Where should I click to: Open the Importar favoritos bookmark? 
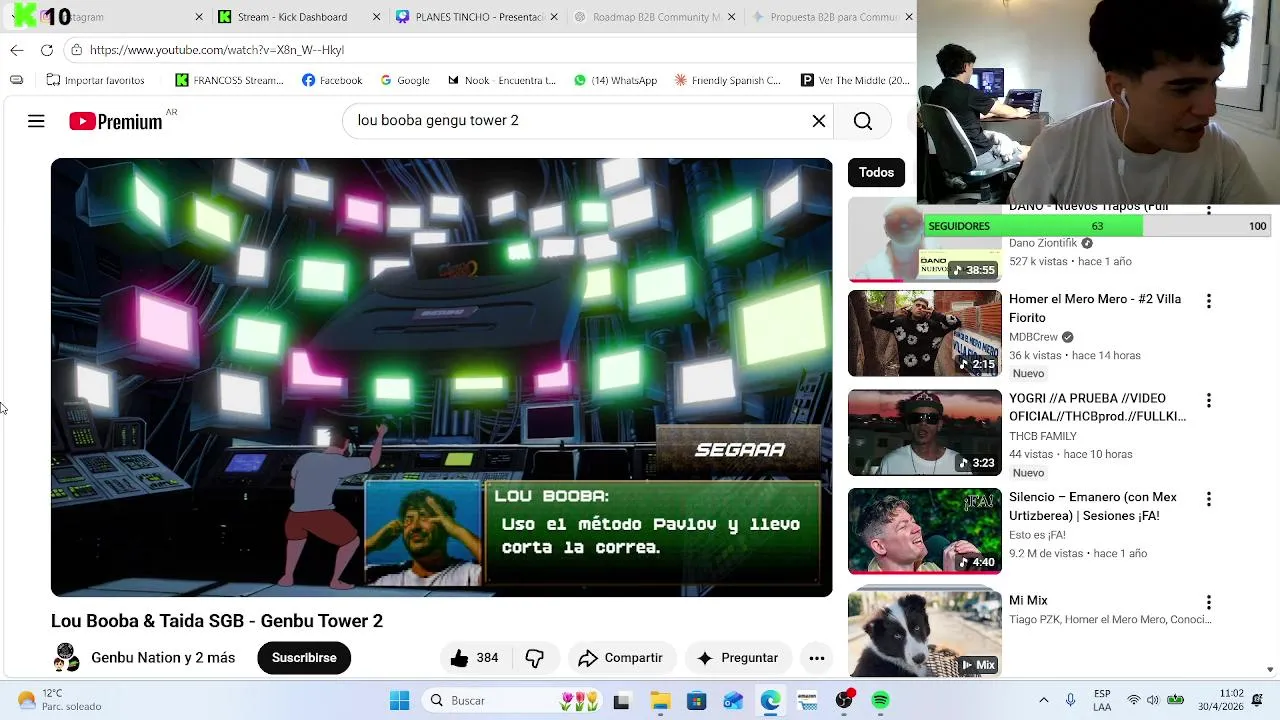pos(96,80)
